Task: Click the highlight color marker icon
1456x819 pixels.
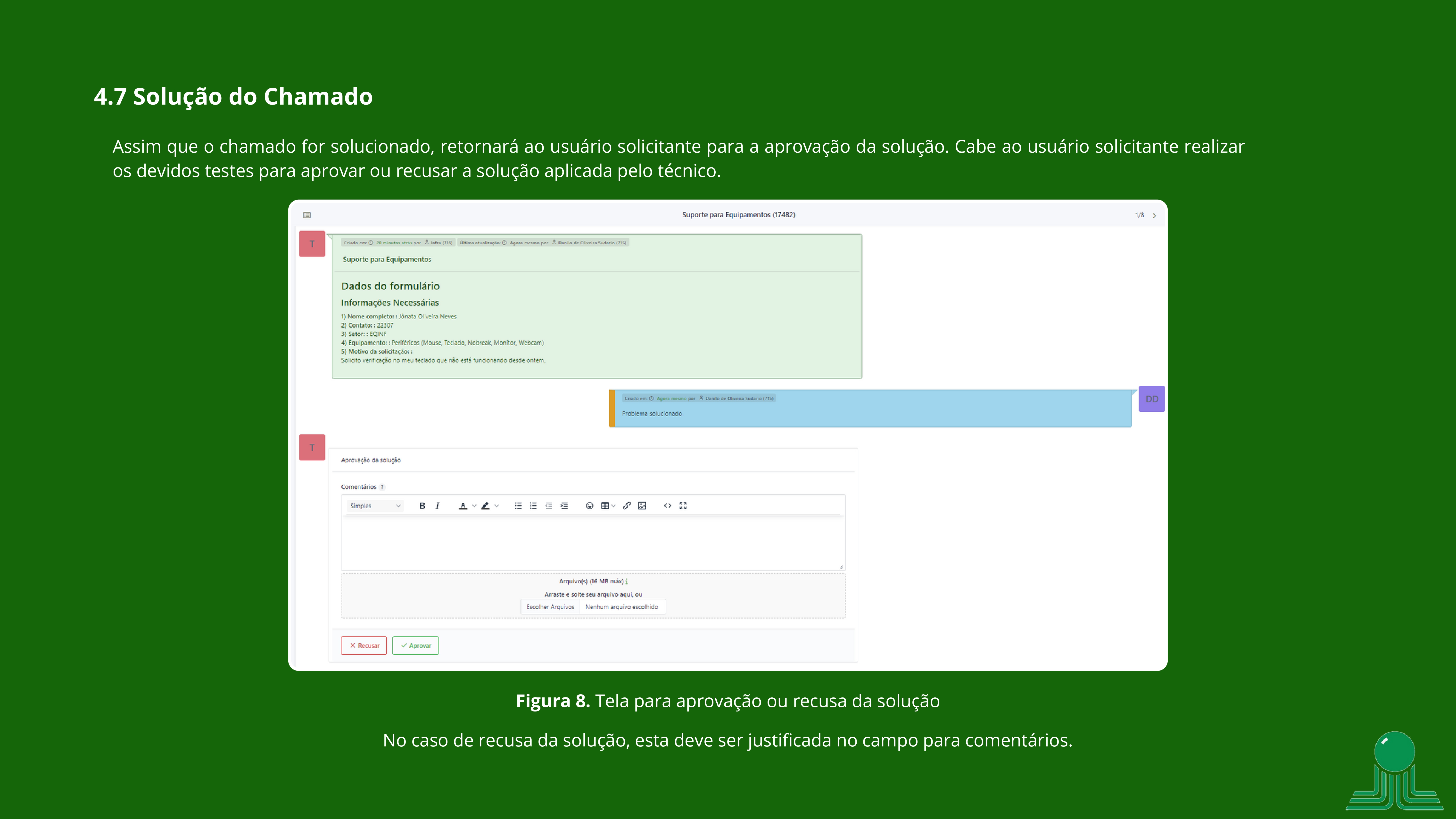Action: coord(486,506)
